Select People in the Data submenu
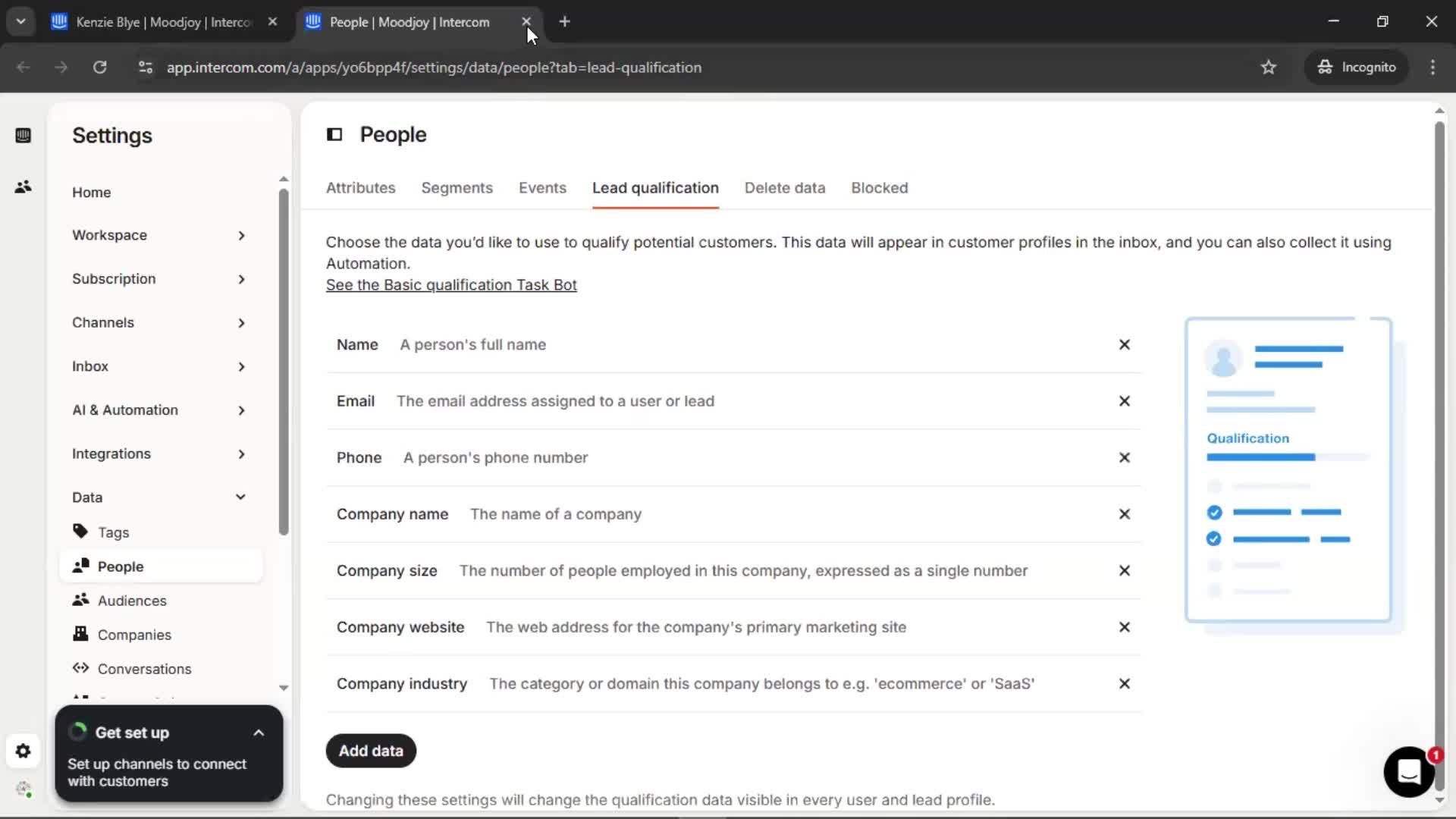Image resolution: width=1456 pixels, height=819 pixels. point(161,566)
